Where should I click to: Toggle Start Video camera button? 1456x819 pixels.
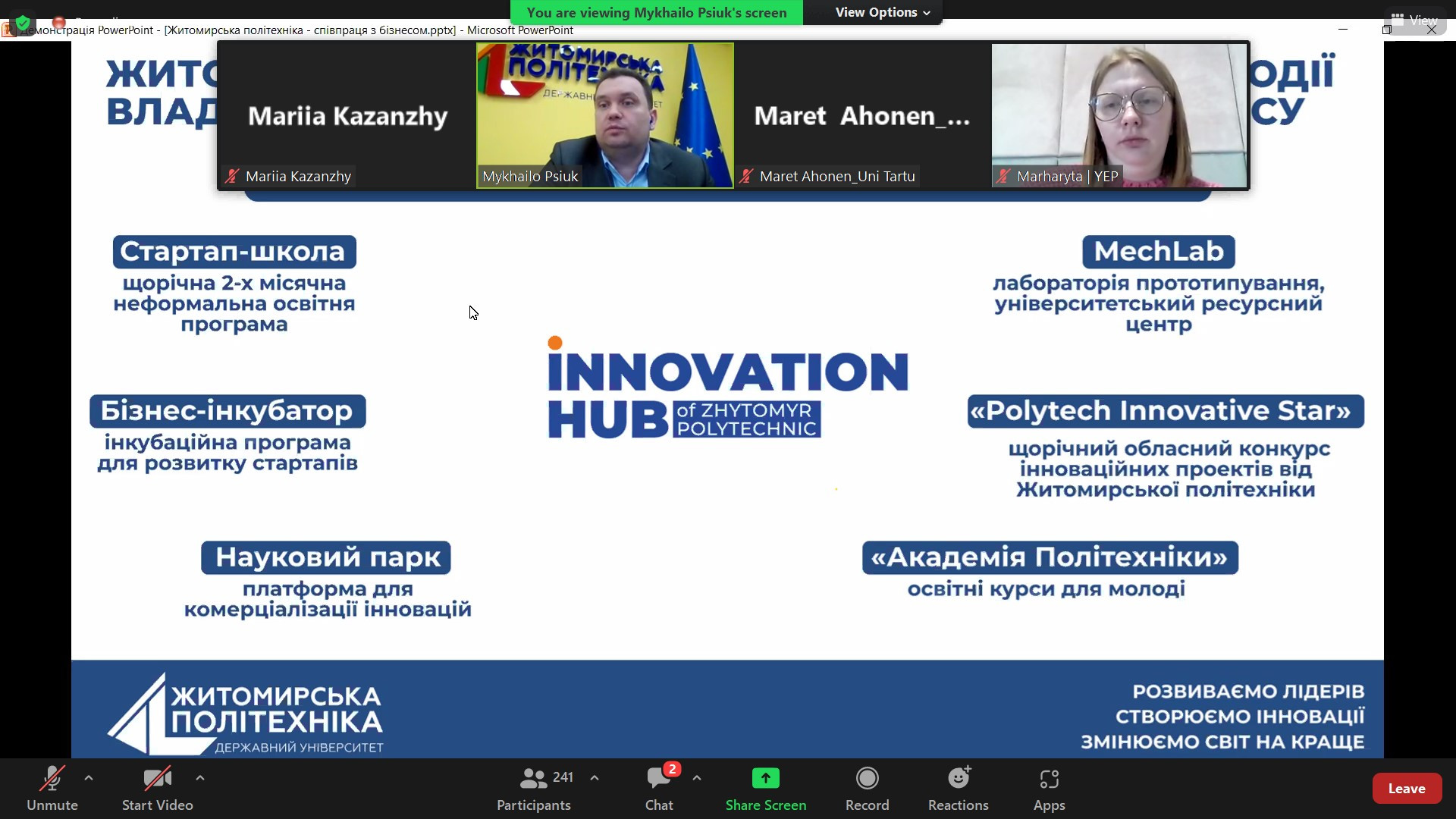point(157,779)
